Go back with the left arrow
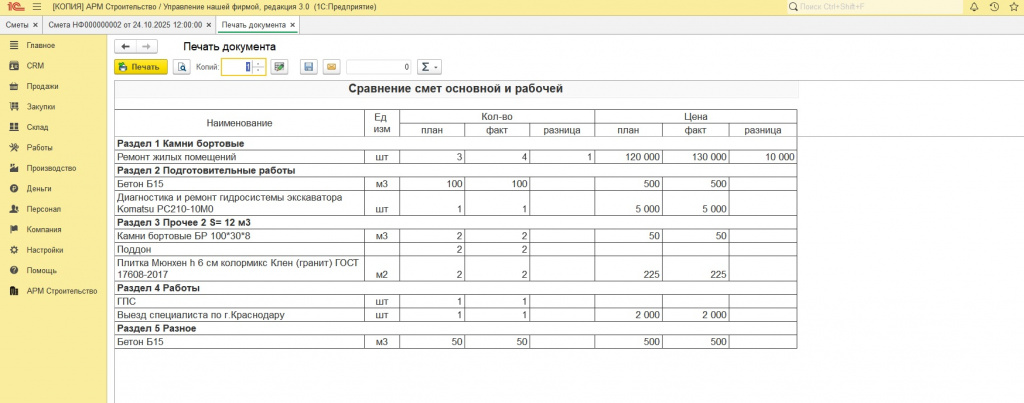 [125, 46]
